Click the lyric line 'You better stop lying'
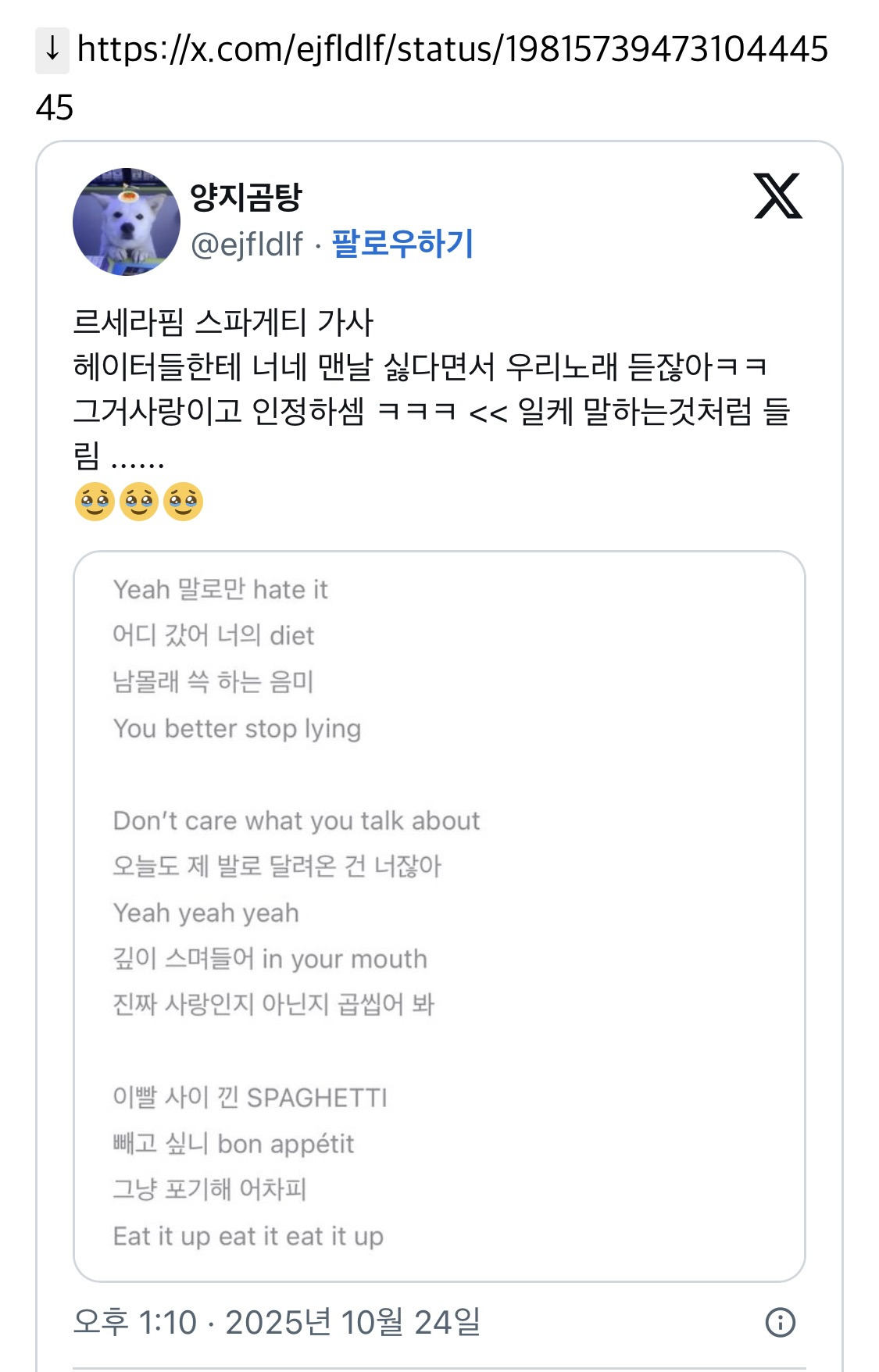The width and height of the screenshot is (879, 1372). [x=237, y=728]
